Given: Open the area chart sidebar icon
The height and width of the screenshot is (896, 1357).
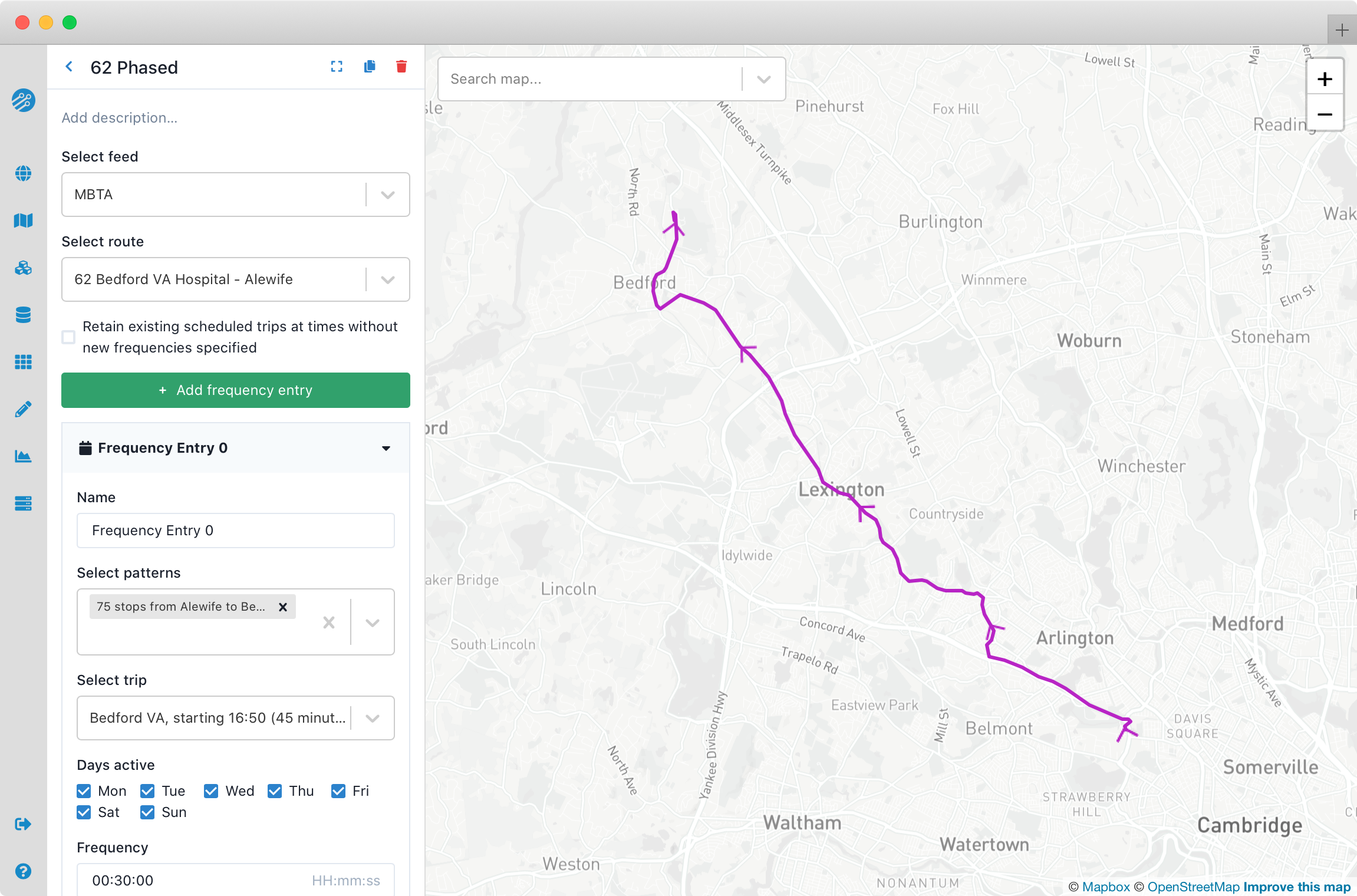Looking at the screenshot, I should pos(23,456).
